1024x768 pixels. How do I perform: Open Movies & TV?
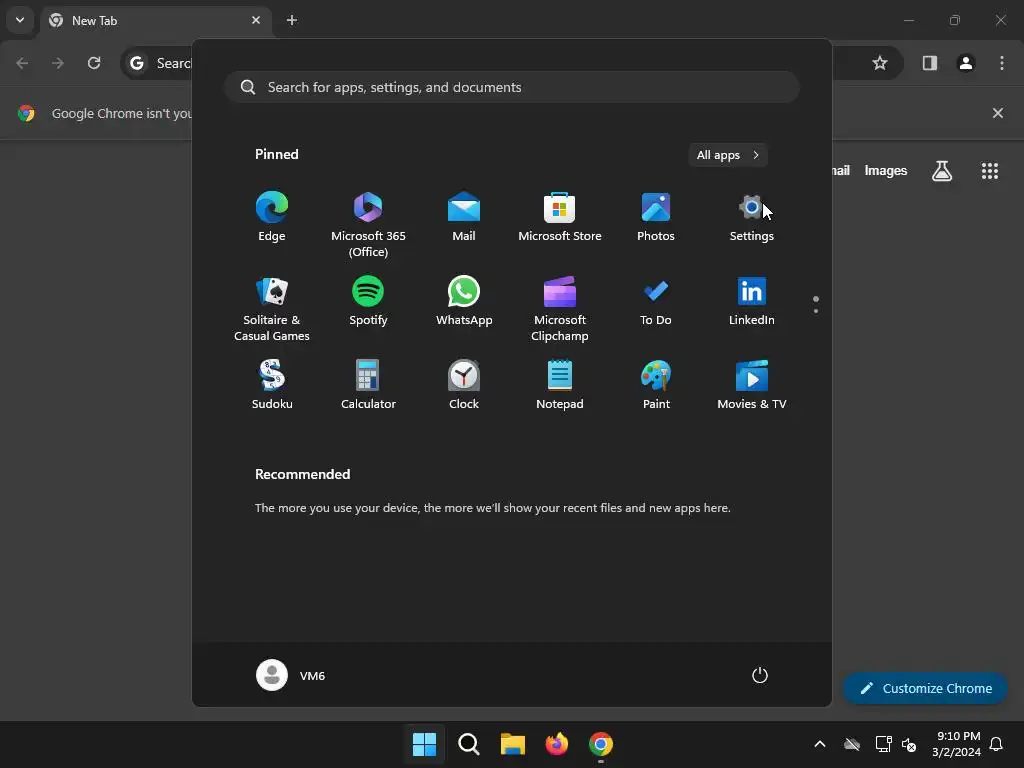752,385
